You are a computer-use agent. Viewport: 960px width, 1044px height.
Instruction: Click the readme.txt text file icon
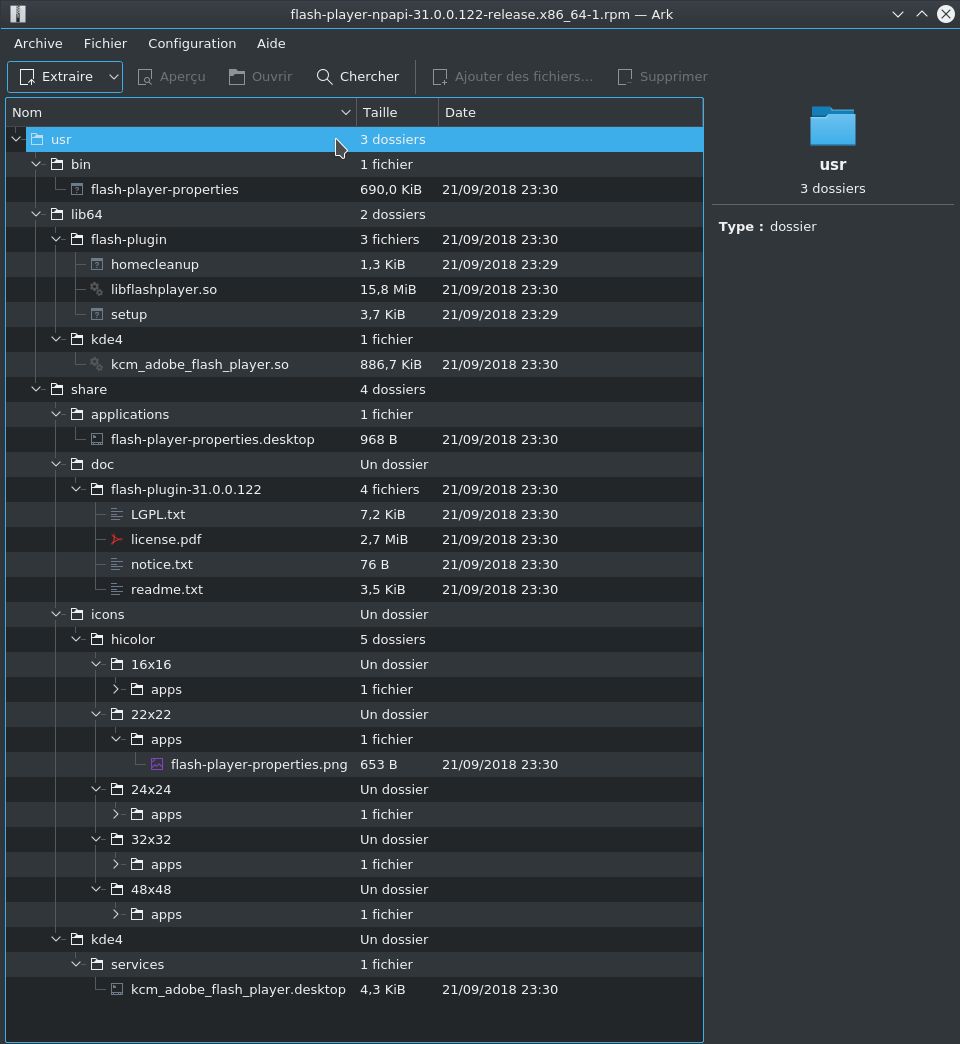[117, 589]
